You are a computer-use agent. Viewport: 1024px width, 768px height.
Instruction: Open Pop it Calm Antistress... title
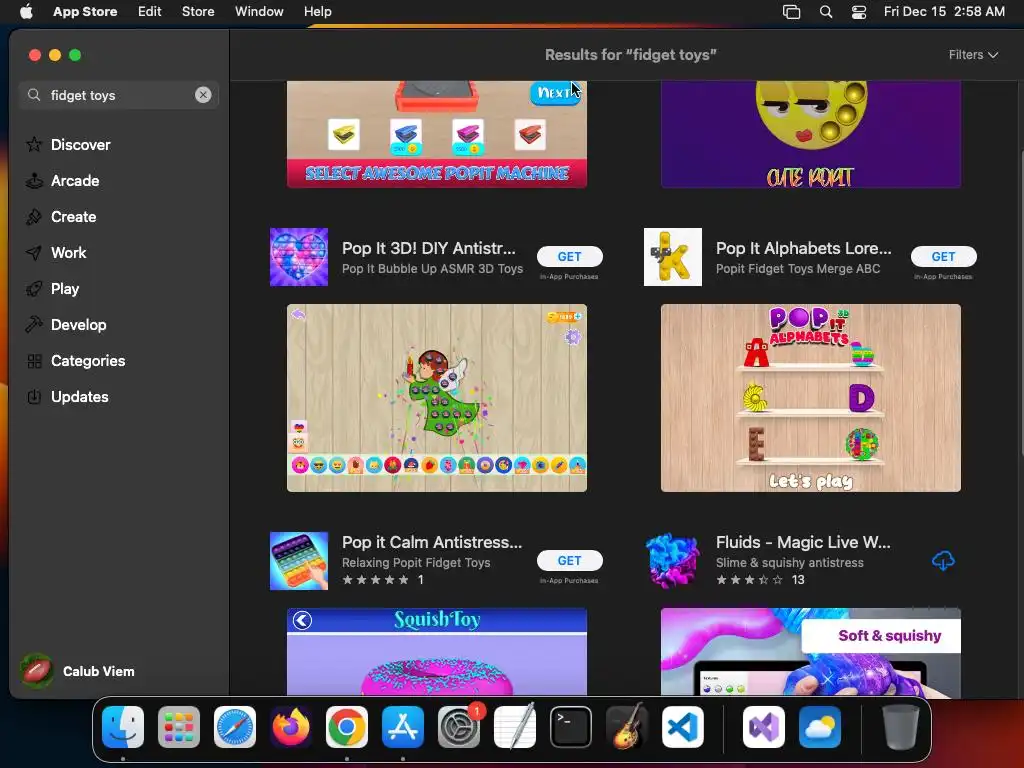(432, 542)
